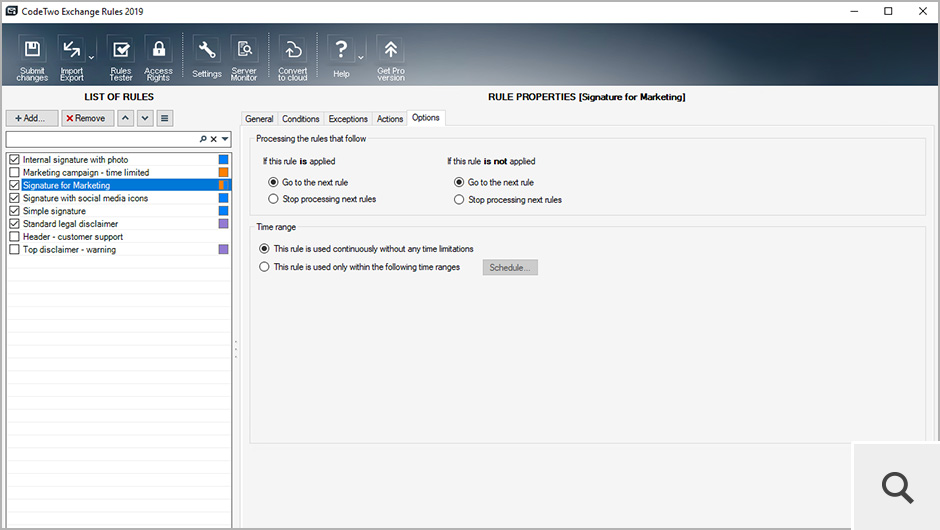Image resolution: width=940 pixels, height=530 pixels.
Task: Switch to the Exceptions tab
Action: pyautogui.click(x=348, y=119)
